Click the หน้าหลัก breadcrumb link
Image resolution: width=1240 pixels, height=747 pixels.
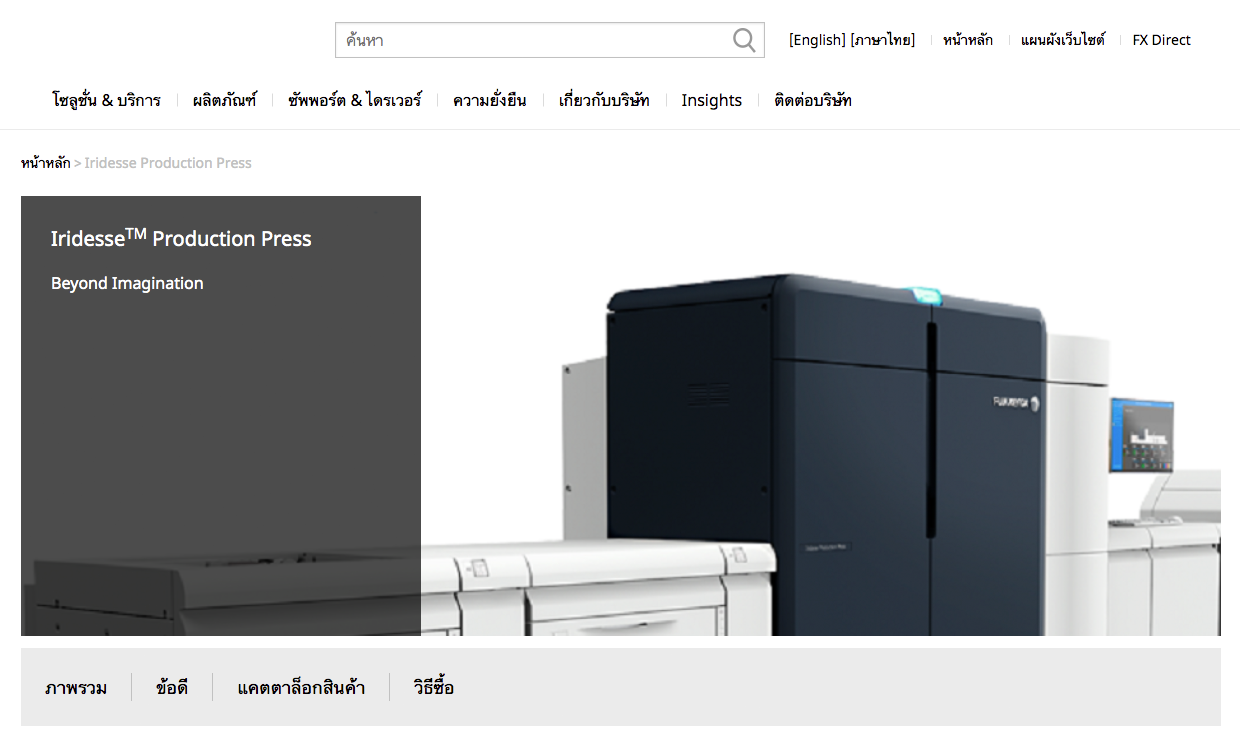coord(45,163)
